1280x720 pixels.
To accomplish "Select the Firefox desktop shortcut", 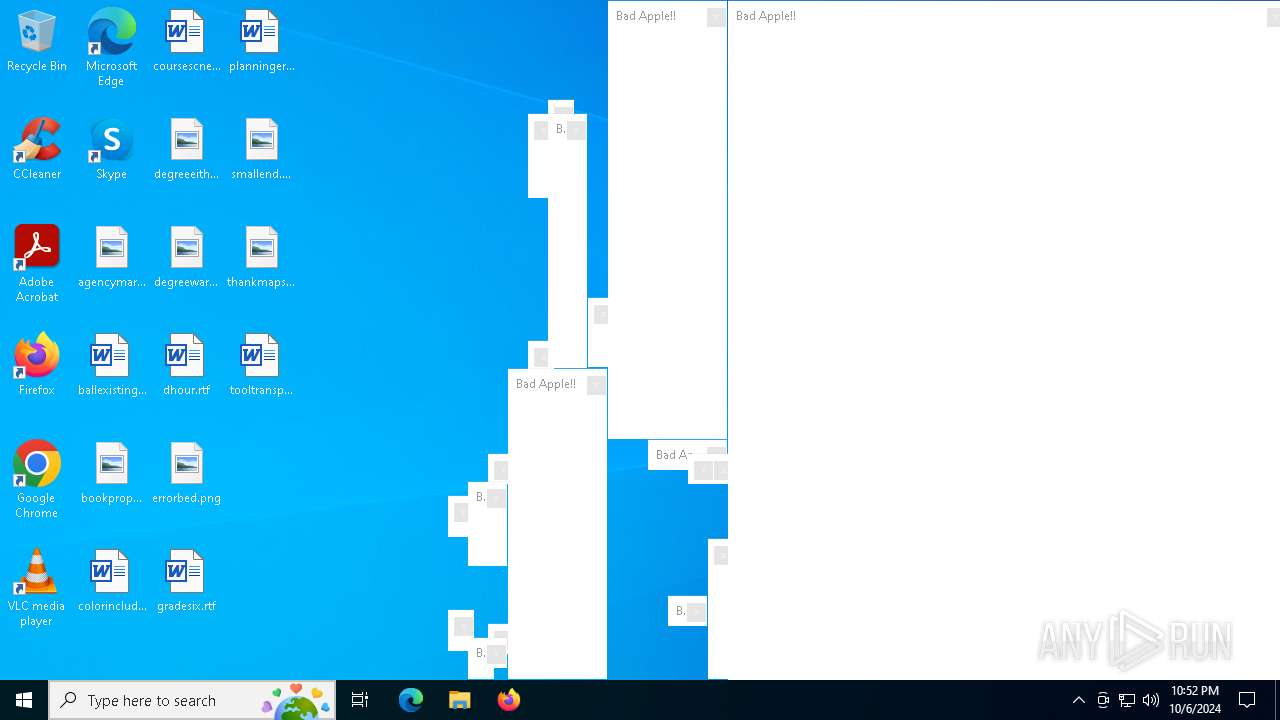I will pos(36,365).
